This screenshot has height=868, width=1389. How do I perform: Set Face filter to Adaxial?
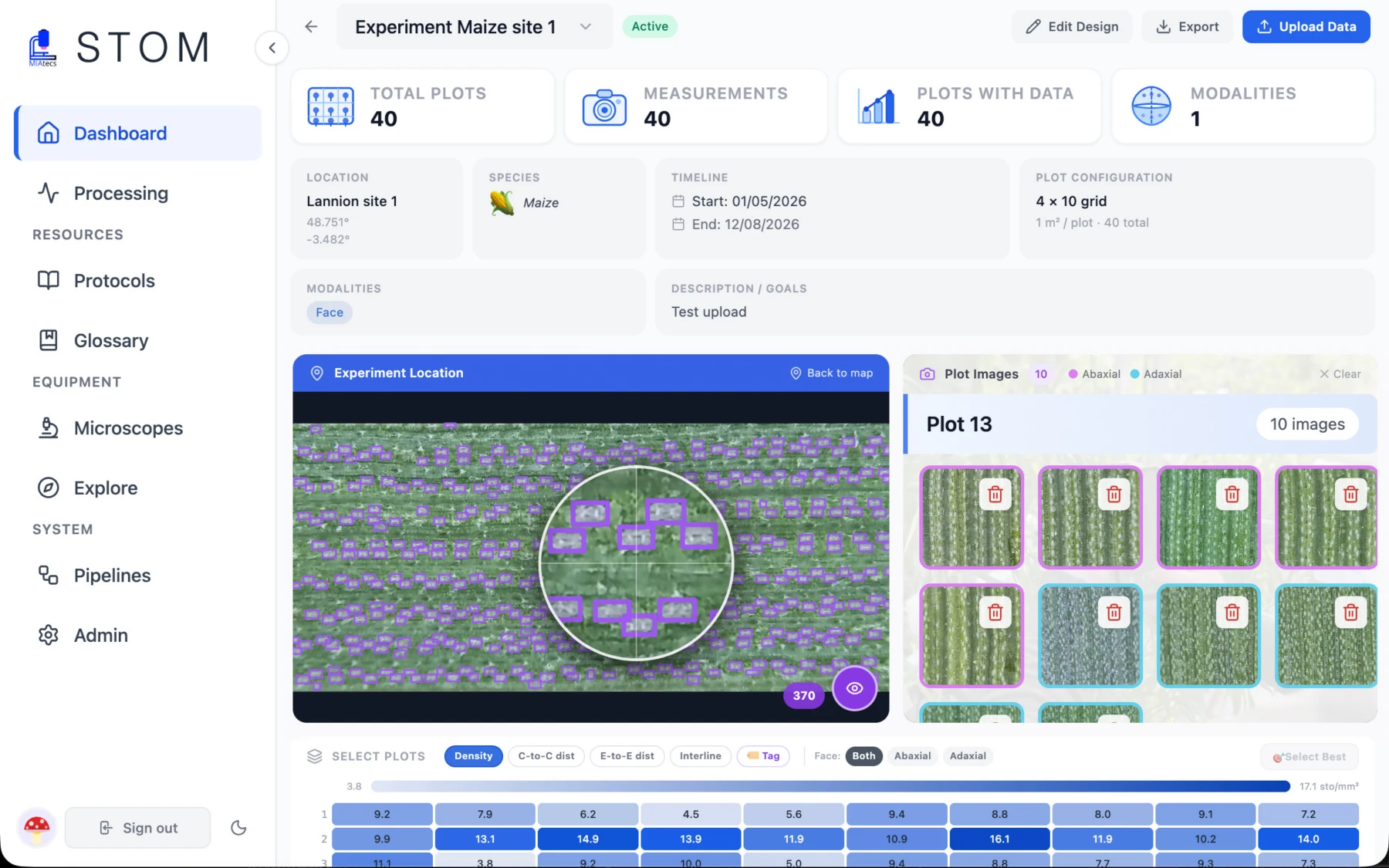[968, 756]
